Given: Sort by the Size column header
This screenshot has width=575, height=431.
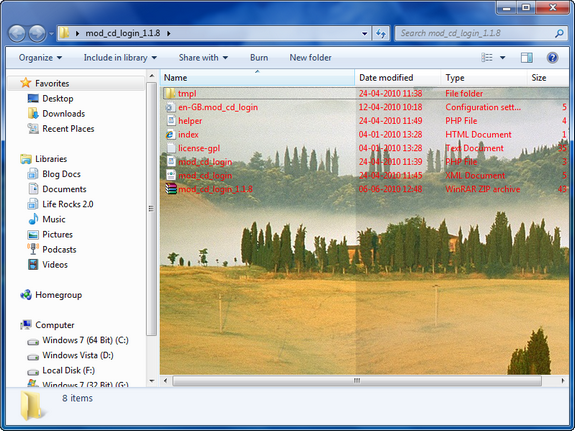Looking at the screenshot, I should 548,78.
